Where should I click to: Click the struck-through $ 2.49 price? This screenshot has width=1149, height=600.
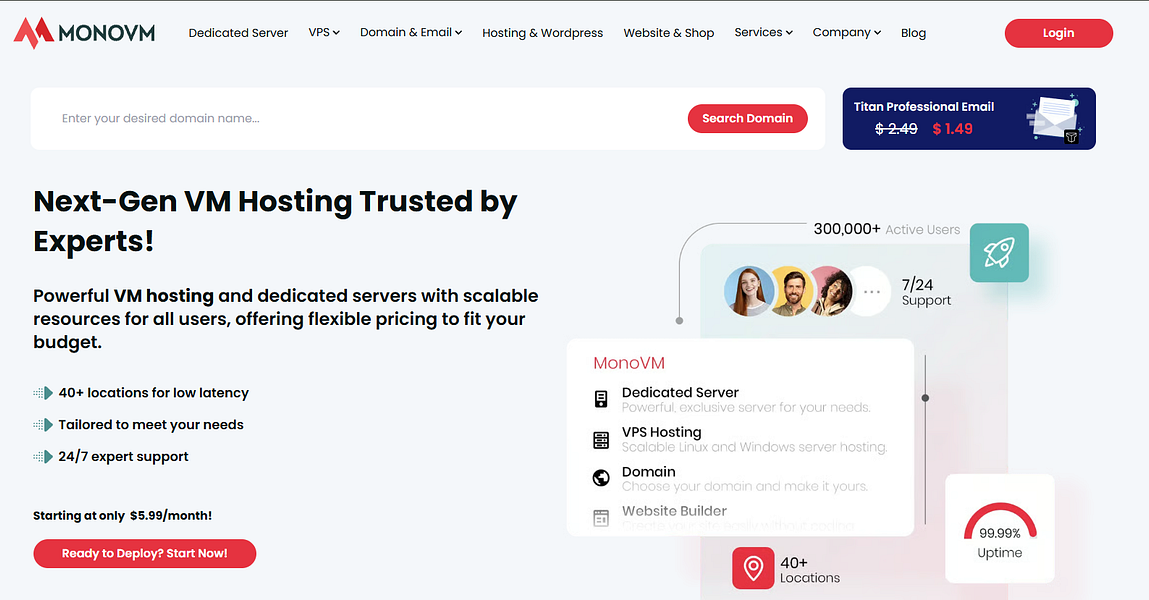pos(896,129)
